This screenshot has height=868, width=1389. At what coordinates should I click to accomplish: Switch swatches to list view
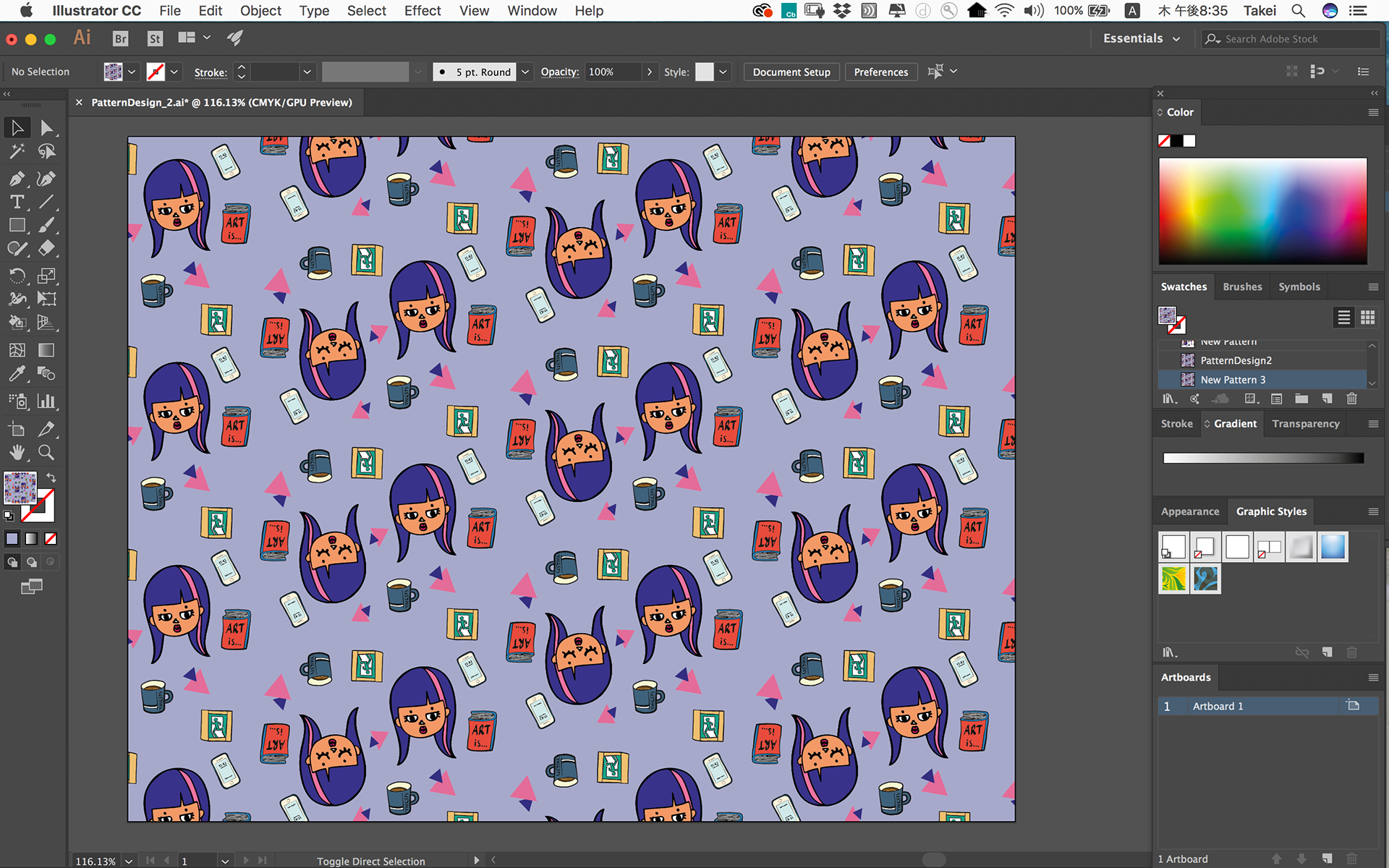(1343, 318)
